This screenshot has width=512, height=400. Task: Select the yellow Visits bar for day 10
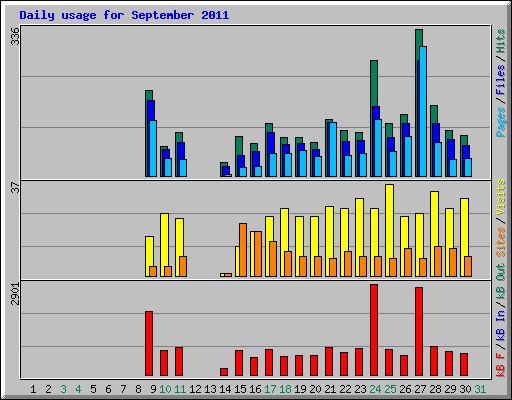164,239
